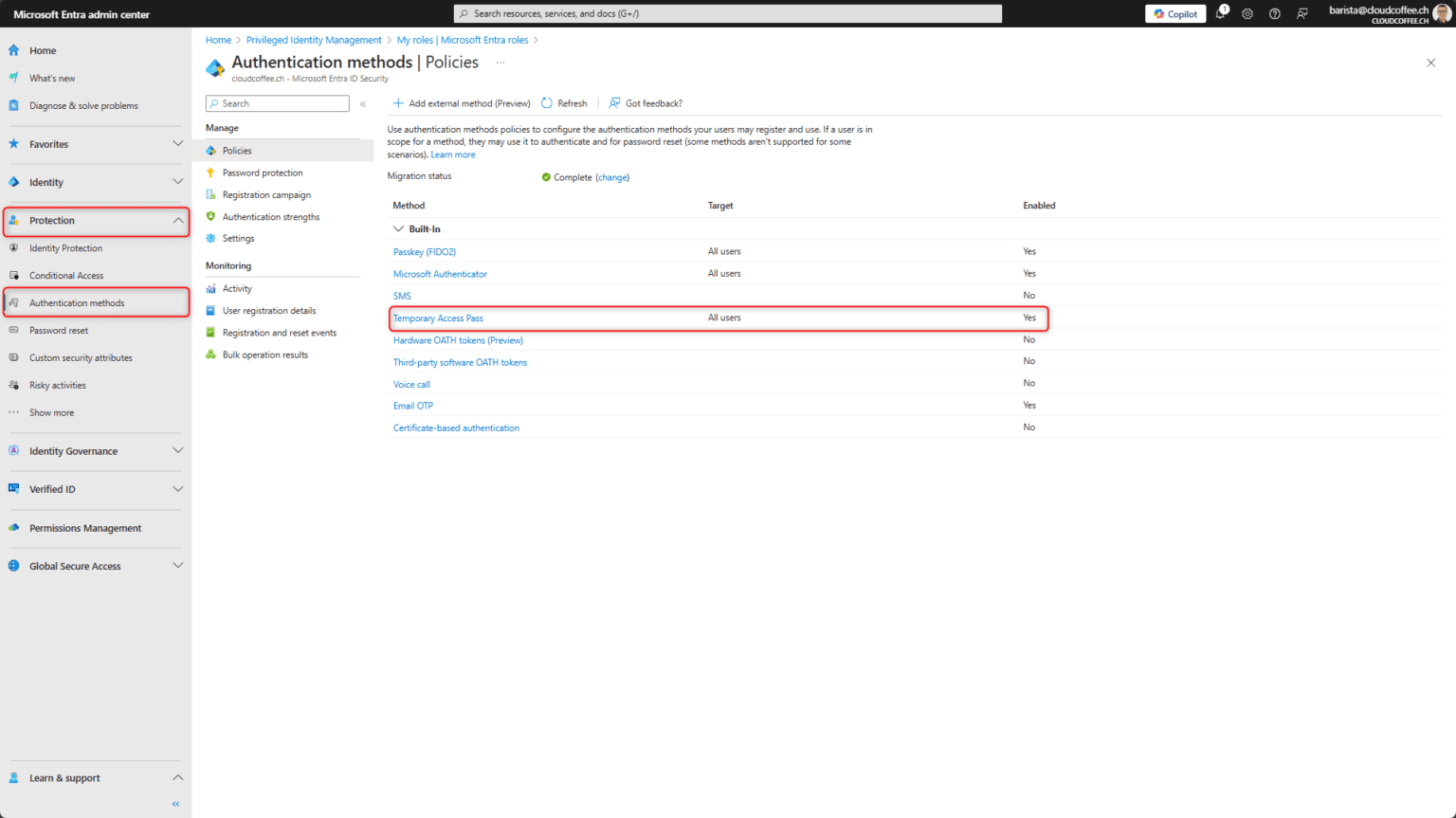Click the policies search input field
This screenshot has height=818, width=1456.
[277, 102]
